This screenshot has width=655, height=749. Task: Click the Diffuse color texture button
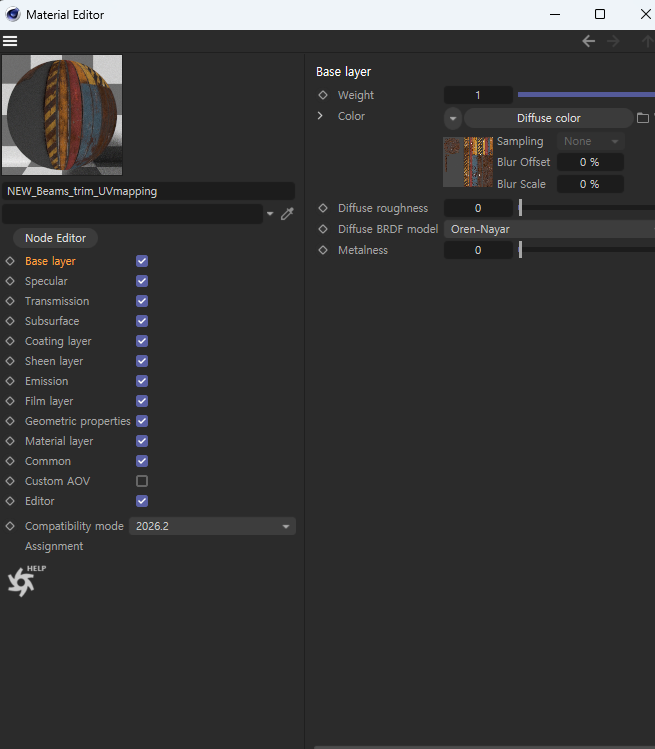click(548, 118)
